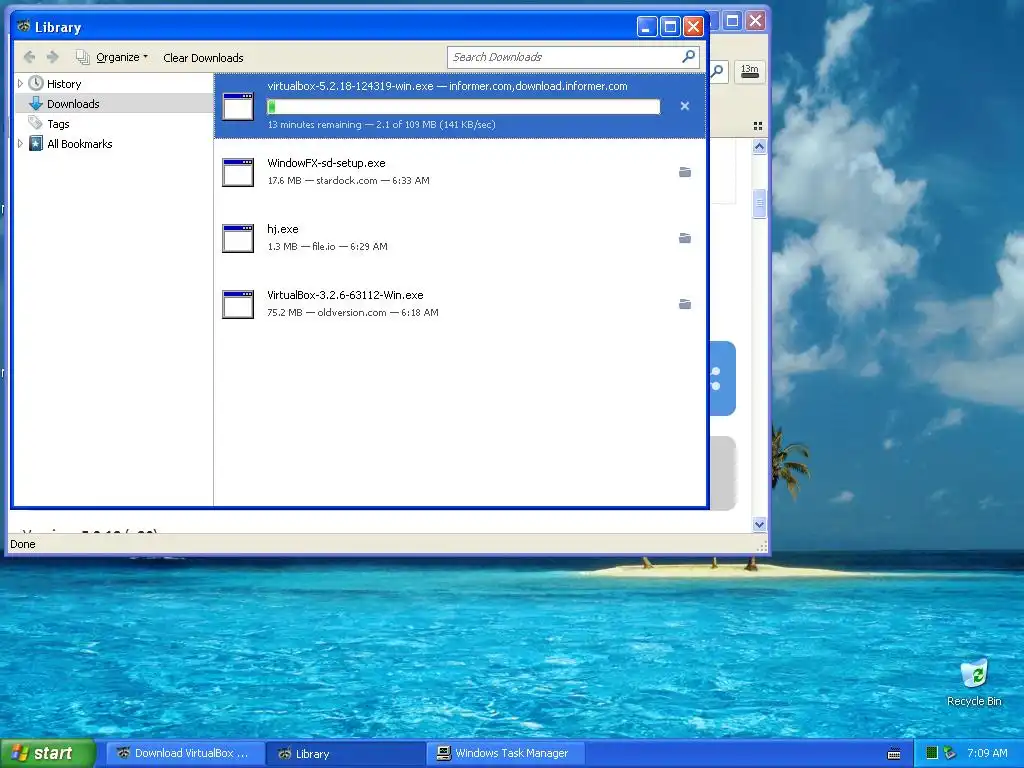Screen dimensions: 1024x768
Task: Click the browser toolbar search magnifier
Action: tap(718, 71)
